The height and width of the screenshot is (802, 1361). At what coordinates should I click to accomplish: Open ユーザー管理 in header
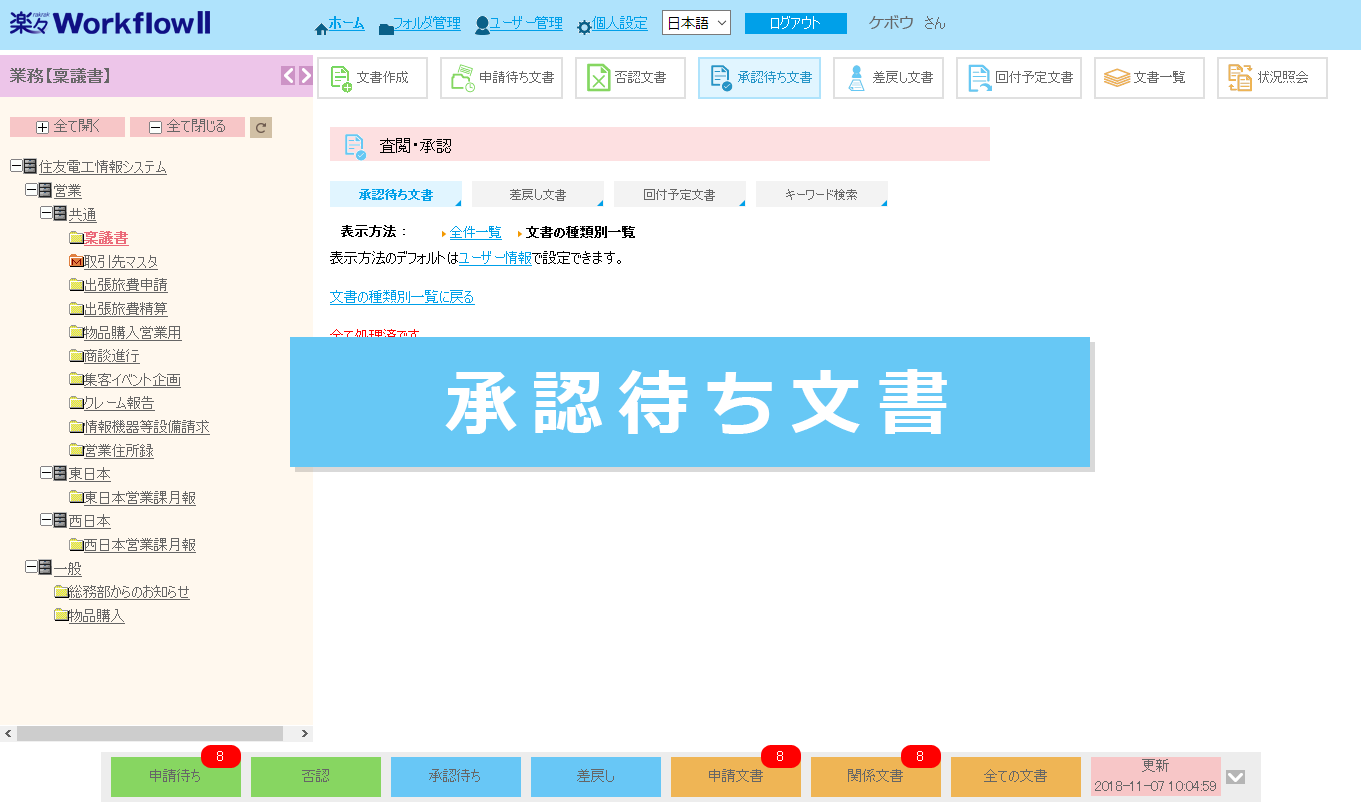(525, 24)
